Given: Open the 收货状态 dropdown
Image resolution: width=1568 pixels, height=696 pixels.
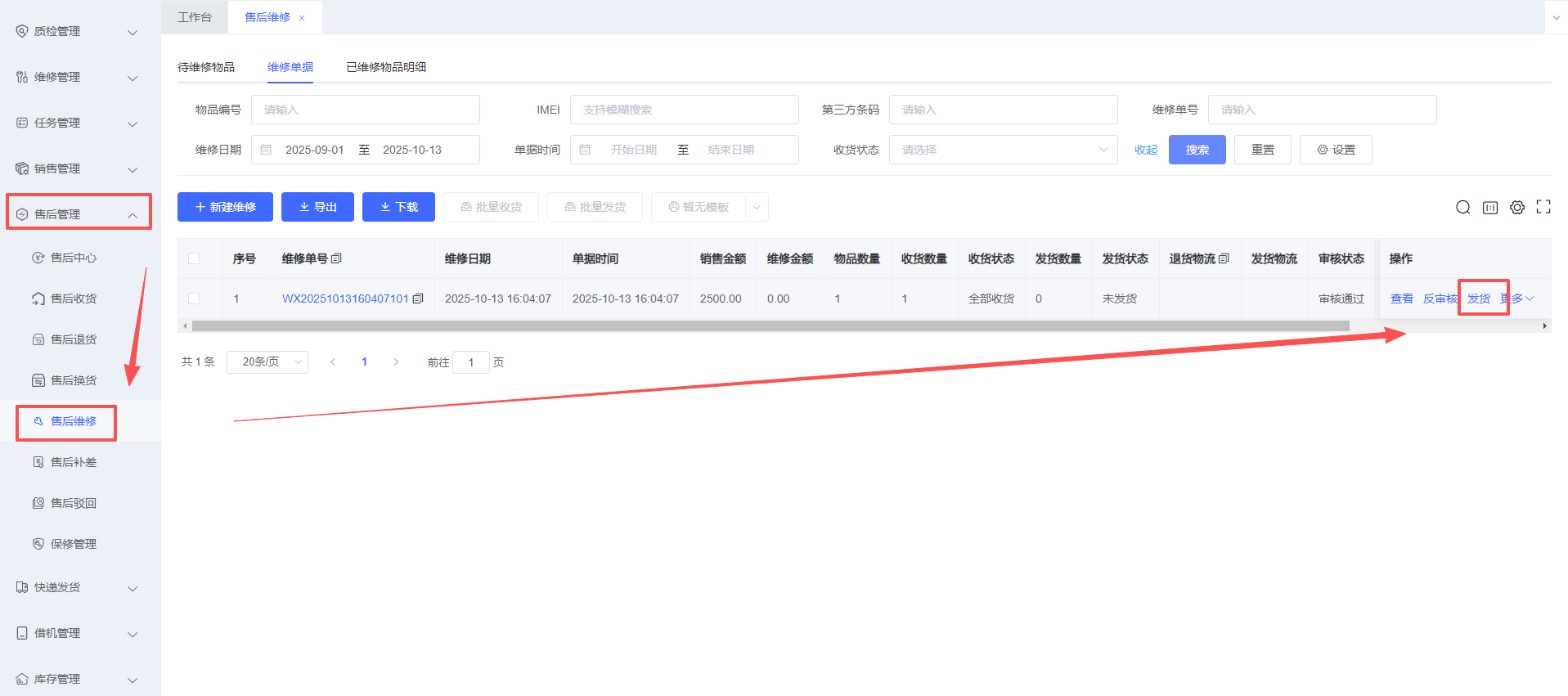Looking at the screenshot, I should pos(1002,150).
